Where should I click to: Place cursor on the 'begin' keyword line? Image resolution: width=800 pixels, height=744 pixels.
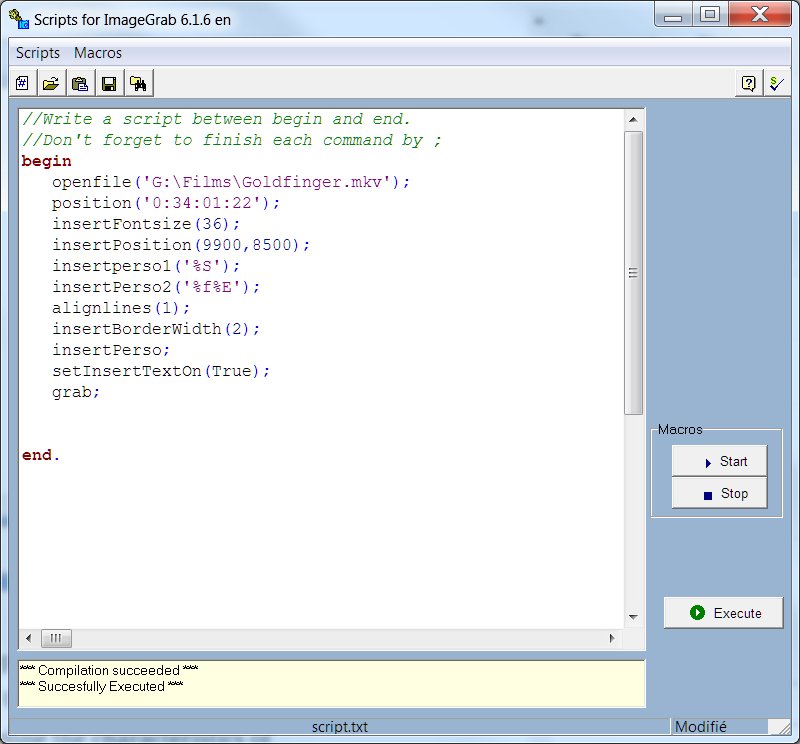pos(46,161)
